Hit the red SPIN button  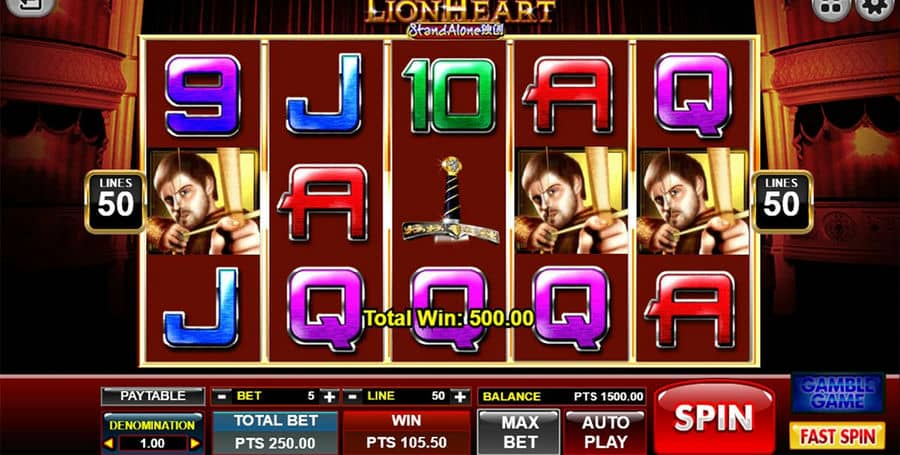pos(714,417)
